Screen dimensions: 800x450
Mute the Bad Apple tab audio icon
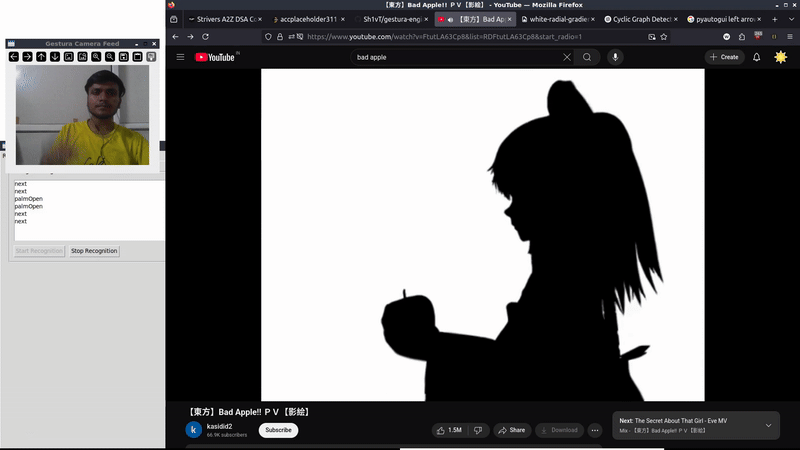[451, 19]
